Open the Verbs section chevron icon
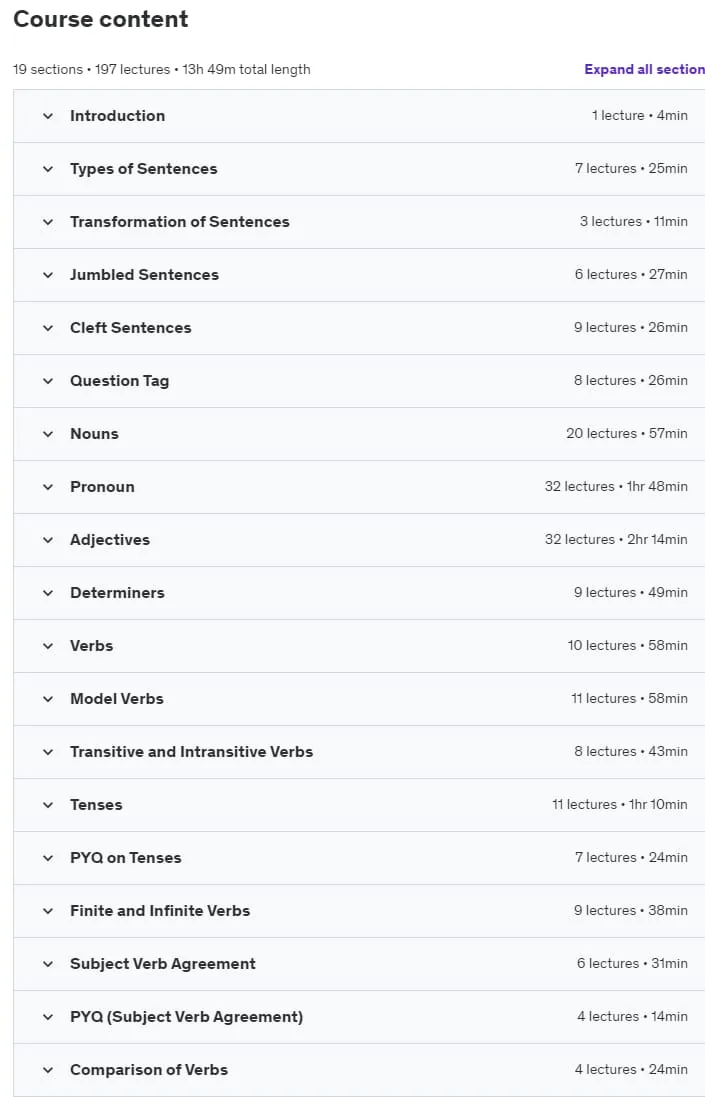The width and height of the screenshot is (705, 1097). coord(48,646)
